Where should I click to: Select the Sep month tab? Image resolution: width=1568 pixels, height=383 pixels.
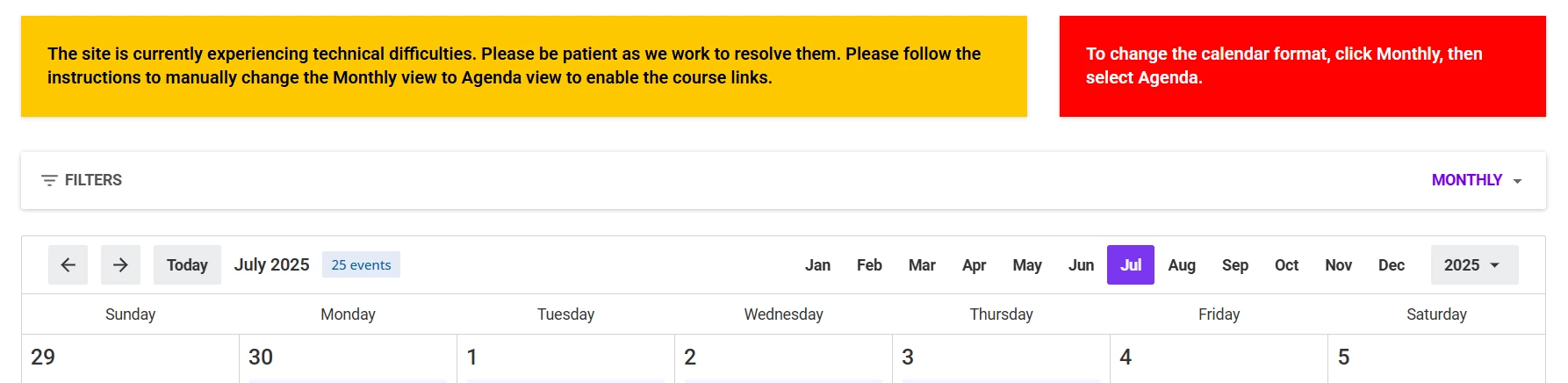click(x=1234, y=265)
